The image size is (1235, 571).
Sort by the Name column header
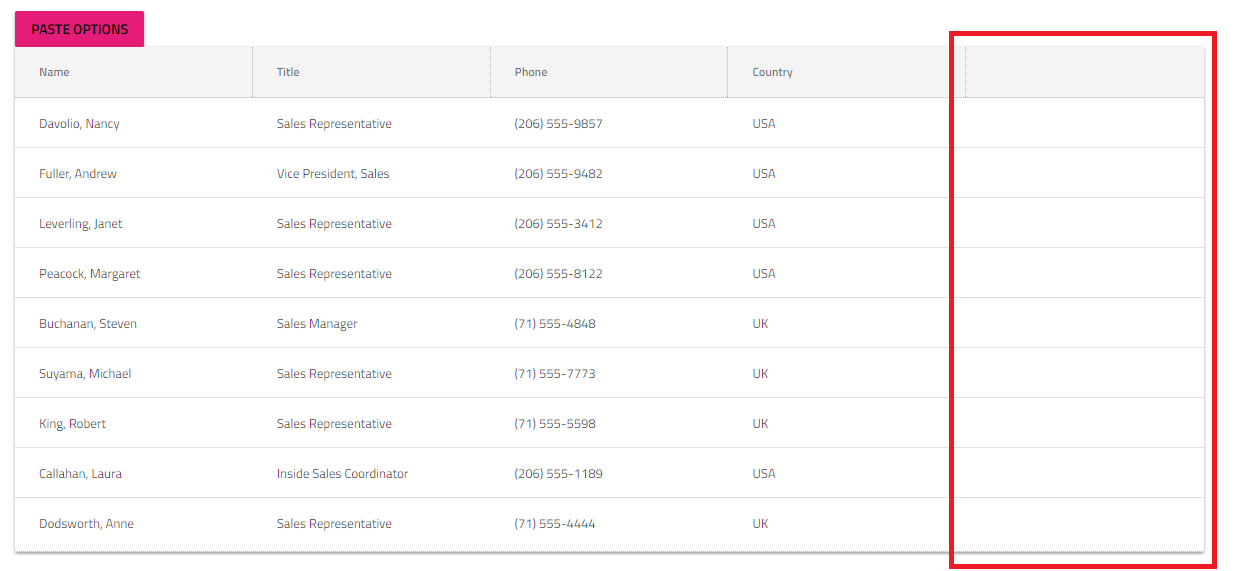pos(54,72)
